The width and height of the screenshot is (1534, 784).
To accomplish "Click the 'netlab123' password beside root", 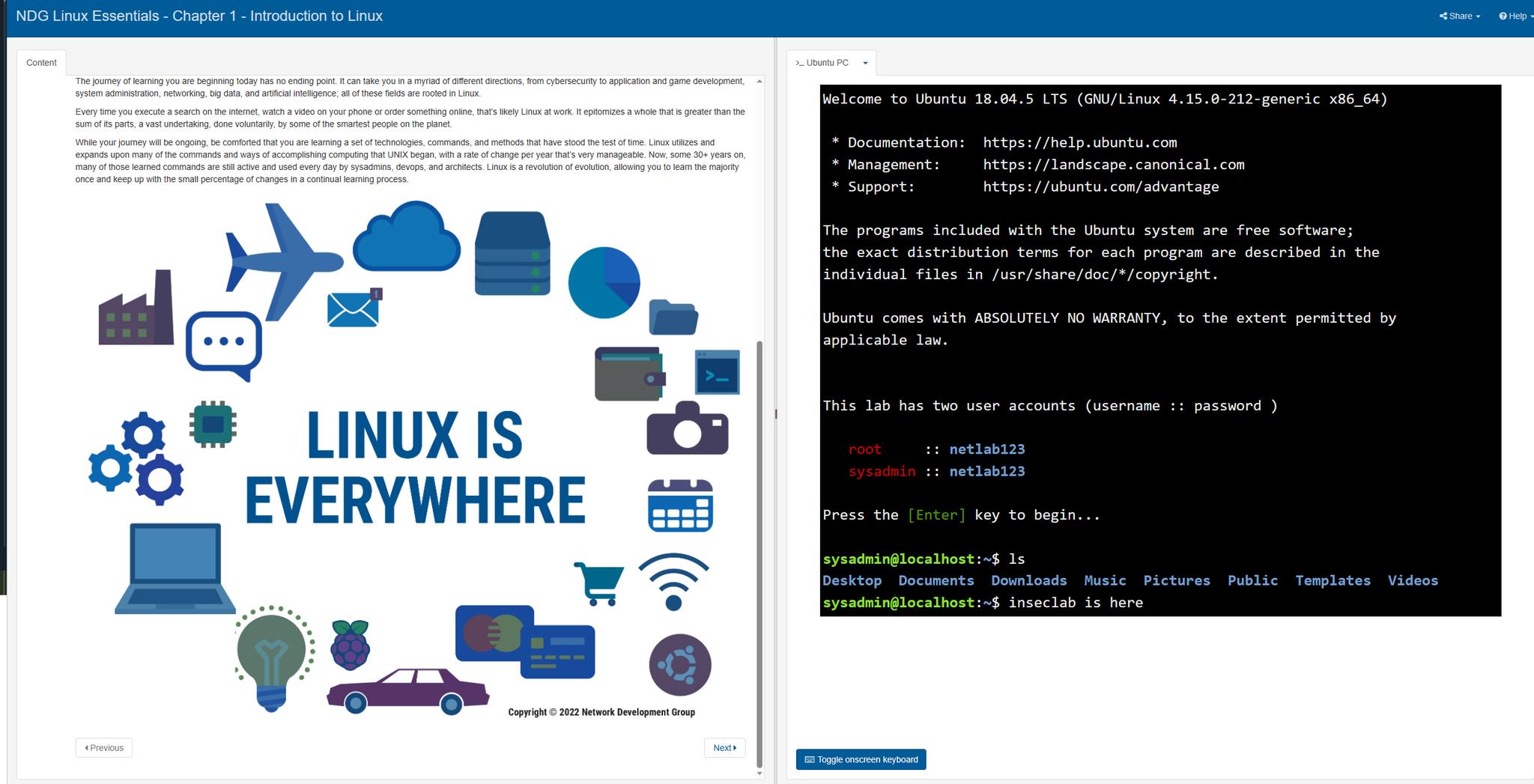I will [x=987, y=449].
